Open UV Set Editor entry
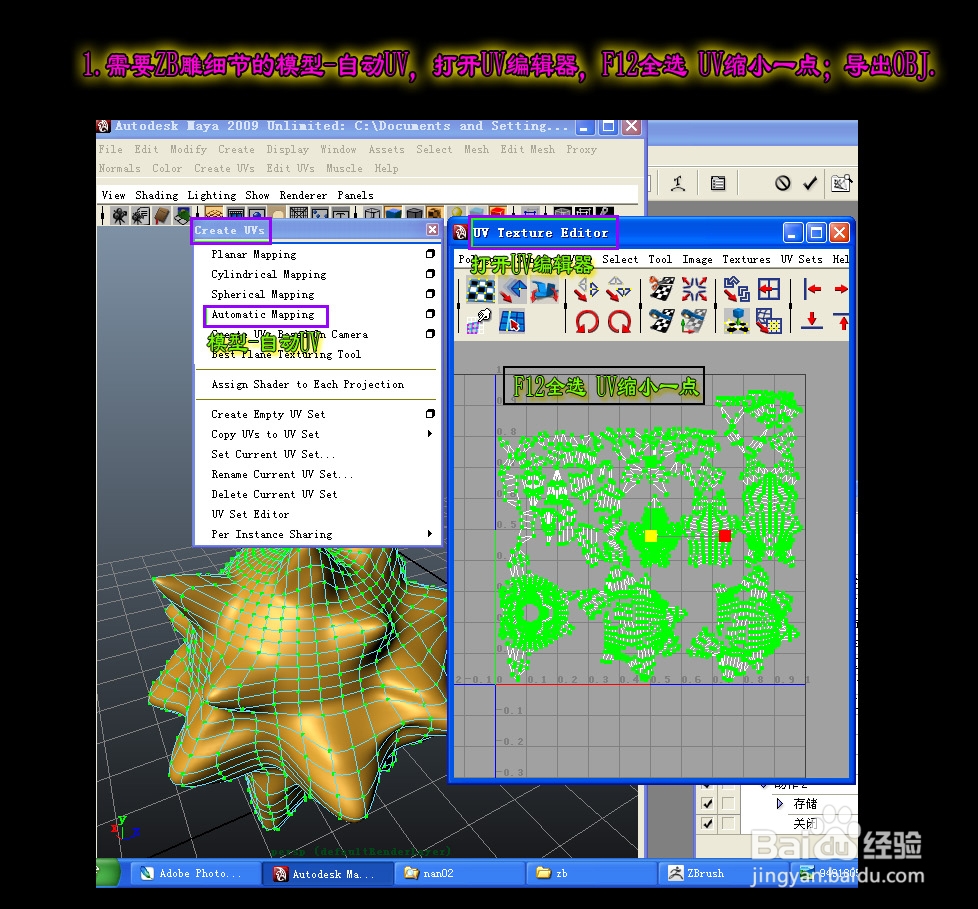 tap(250, 514)
